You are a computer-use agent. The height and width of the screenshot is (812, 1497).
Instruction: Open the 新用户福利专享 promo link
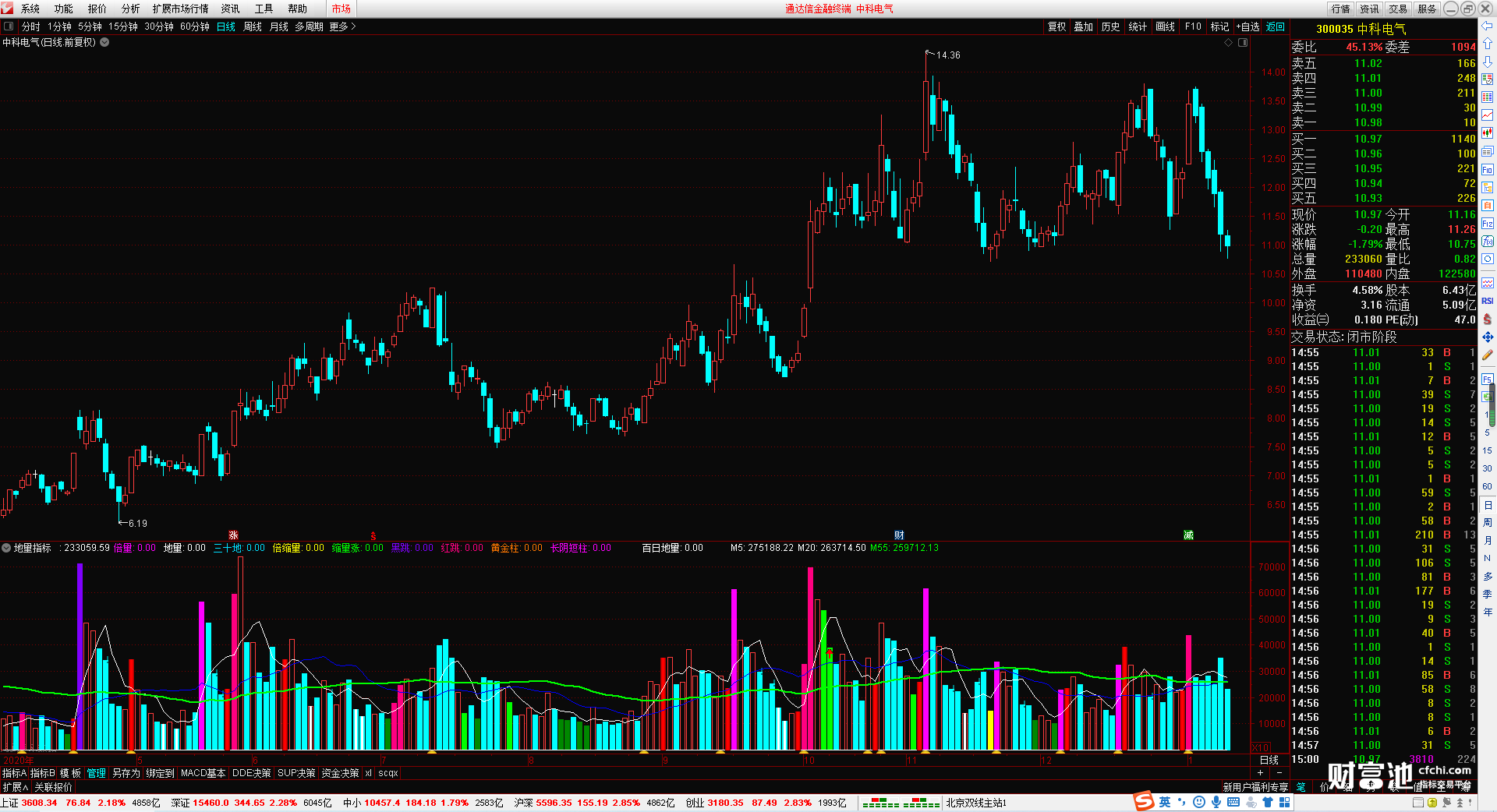[x=1255, y=788]
